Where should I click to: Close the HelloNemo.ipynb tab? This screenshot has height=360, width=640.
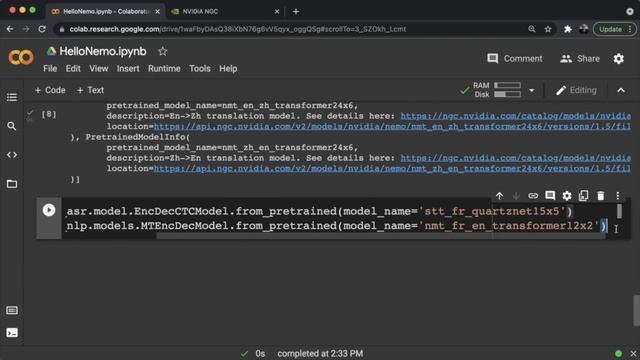[x=158, y=11]
